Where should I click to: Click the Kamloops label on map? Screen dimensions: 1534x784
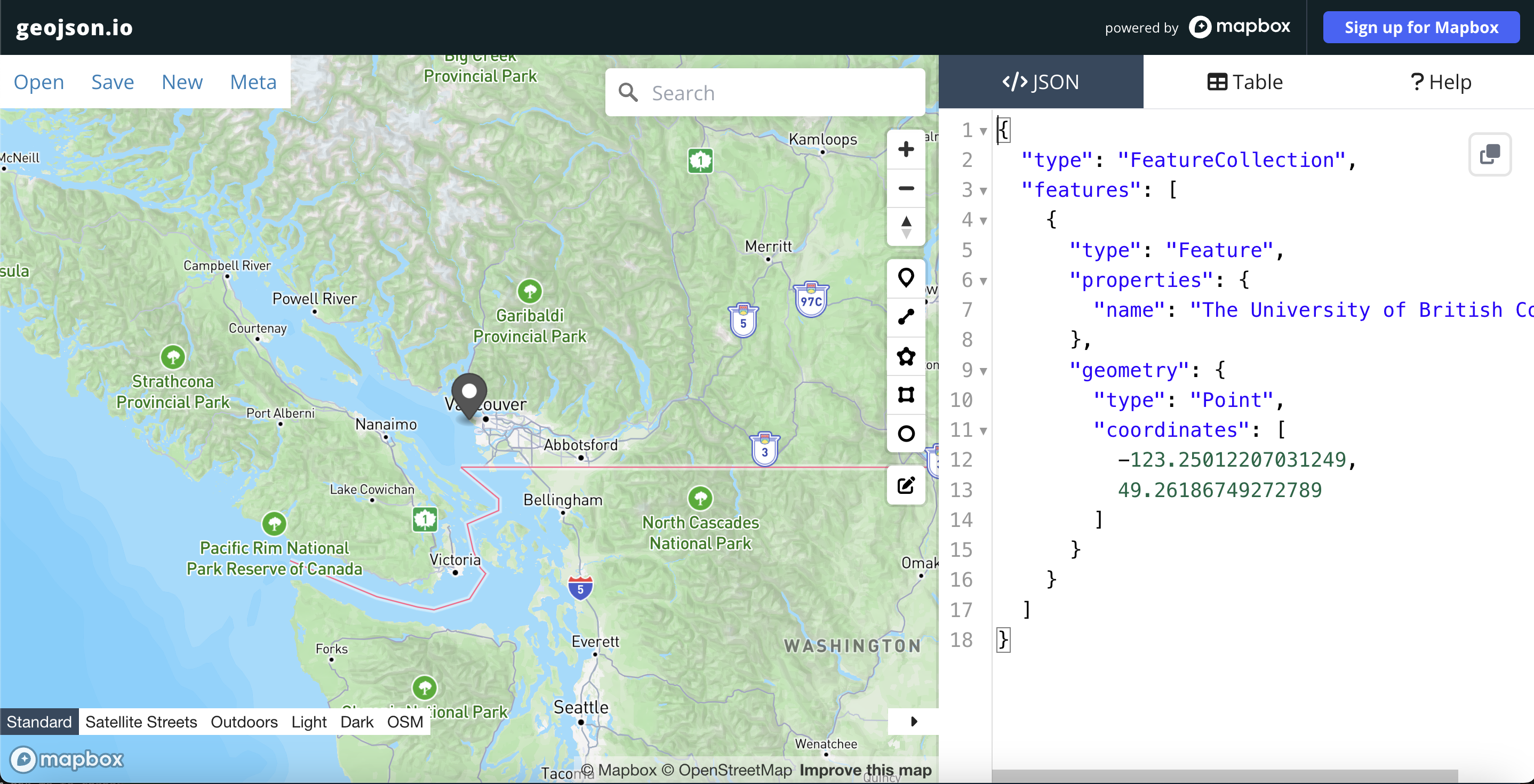[822, 139]
